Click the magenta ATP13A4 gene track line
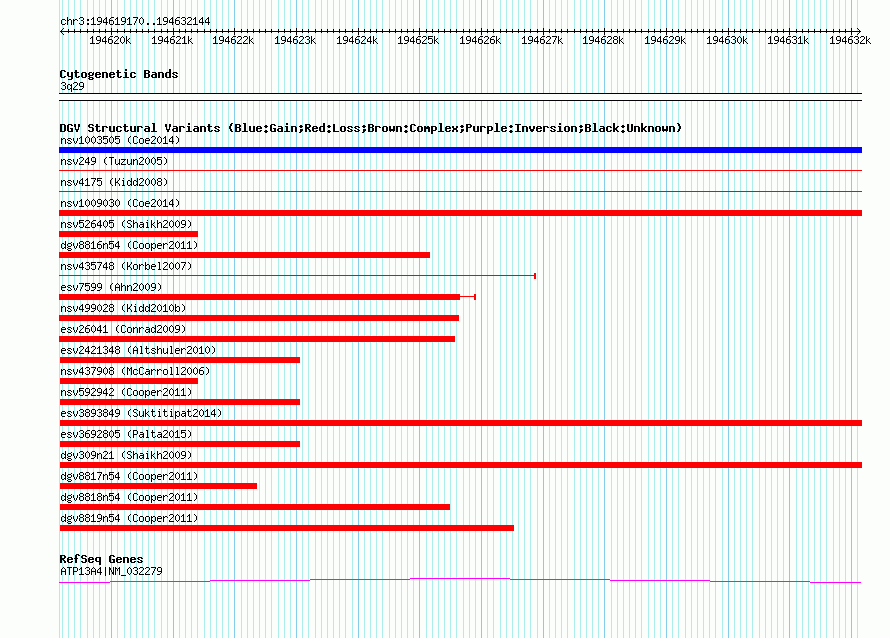The image size is (890, 638). point(460,580)
